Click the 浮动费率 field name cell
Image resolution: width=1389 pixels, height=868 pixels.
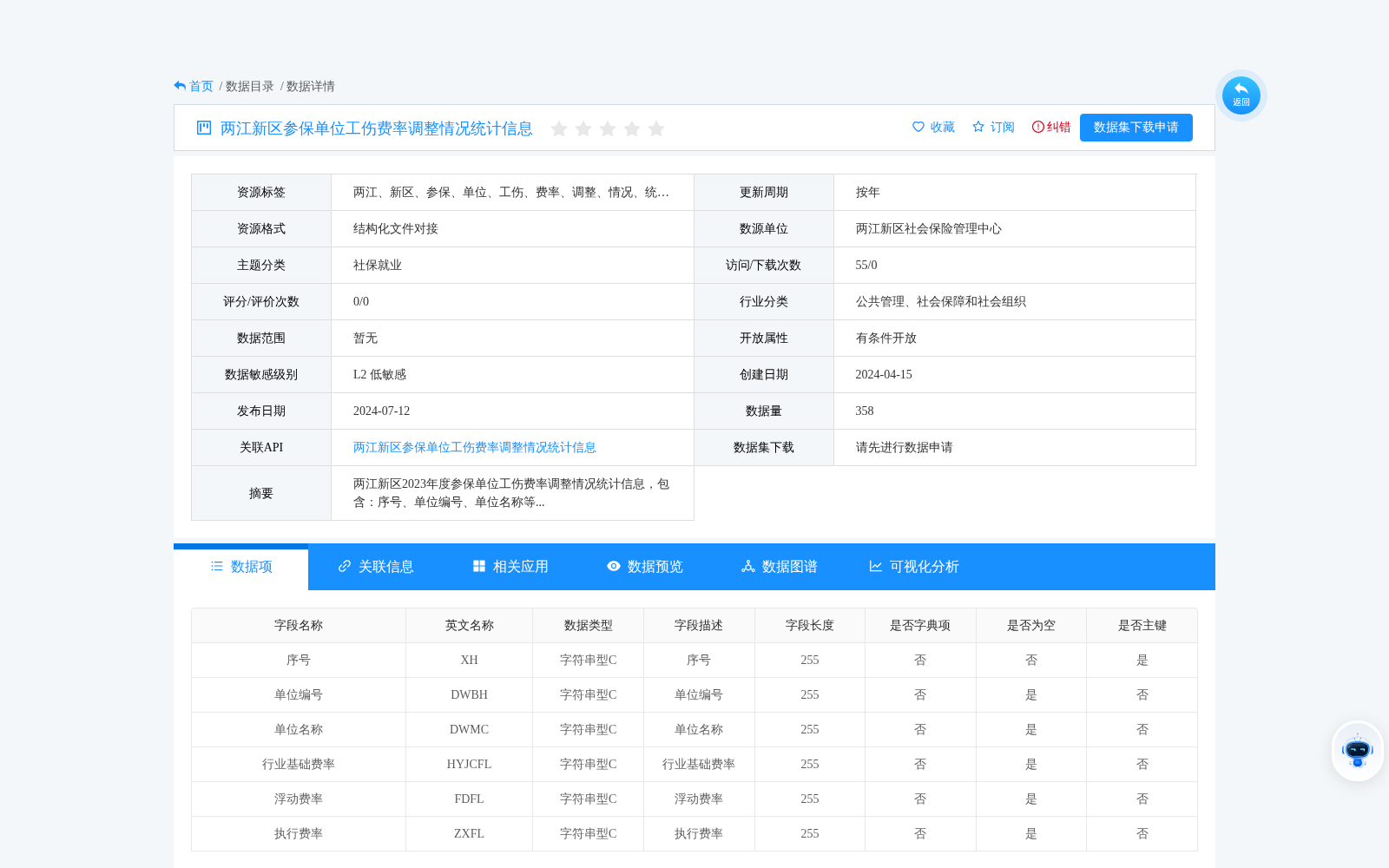pyautogui.click(x=299, y=799)
